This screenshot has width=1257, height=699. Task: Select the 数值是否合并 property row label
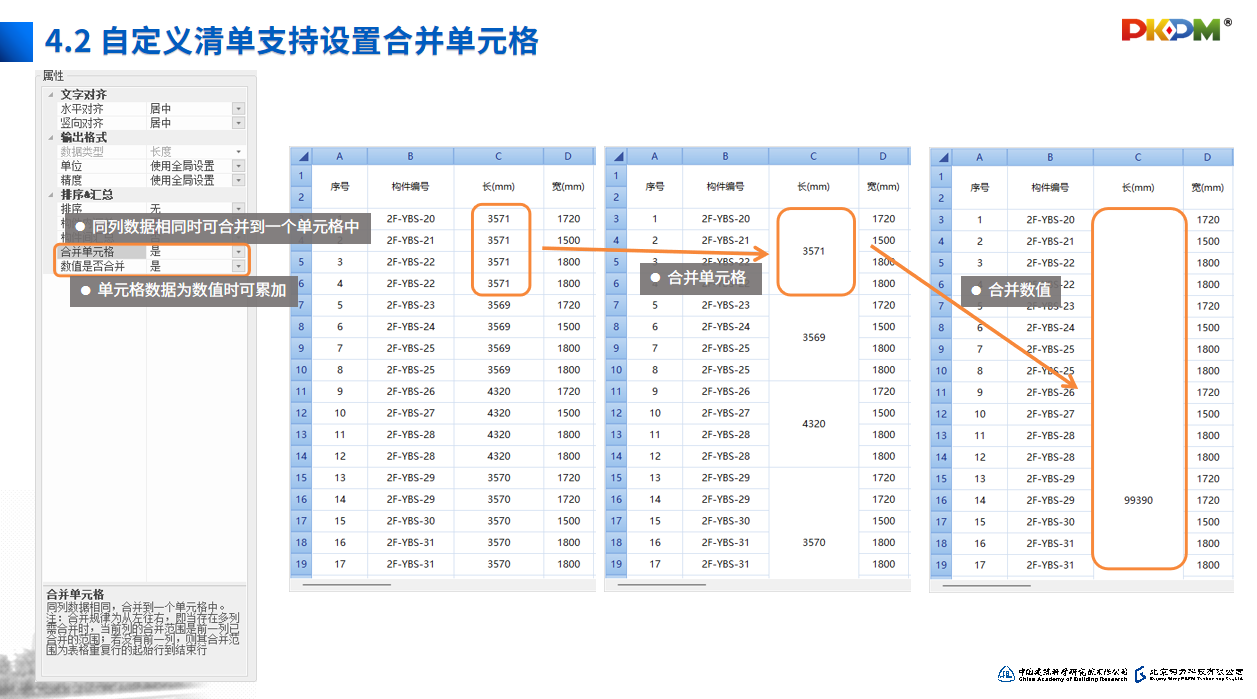coord(92,266)
